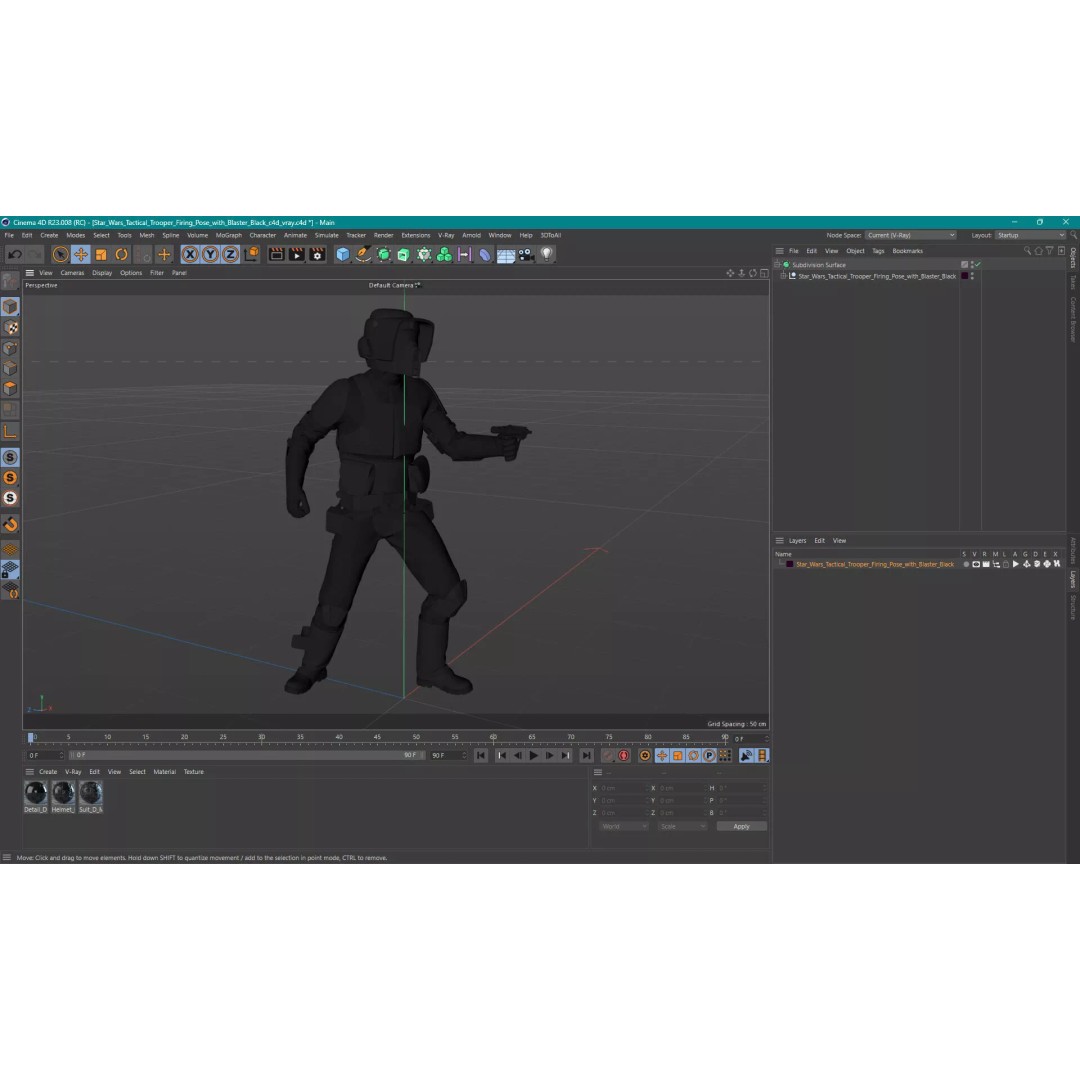Open the Create menu in main menu bar
This screenshot has height=1080, width=1080.
pyautogui.click(x=49, y=235)
